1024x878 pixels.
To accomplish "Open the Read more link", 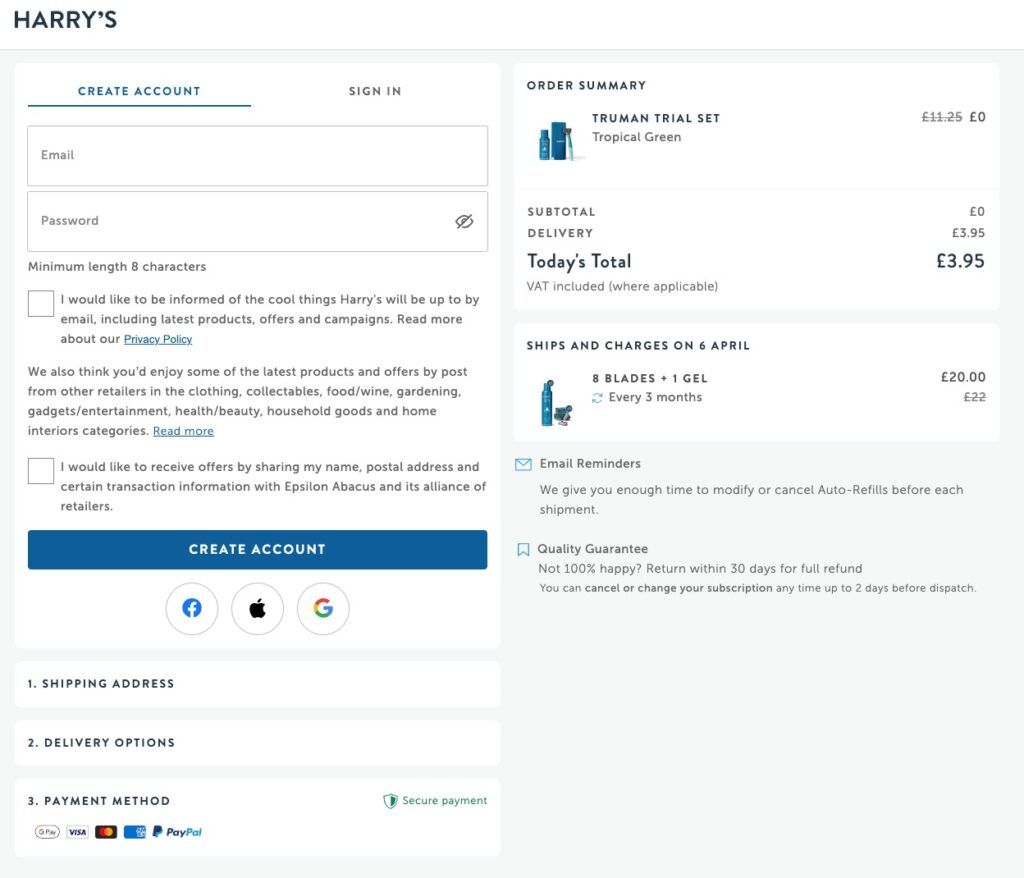I will pos(183,431).
